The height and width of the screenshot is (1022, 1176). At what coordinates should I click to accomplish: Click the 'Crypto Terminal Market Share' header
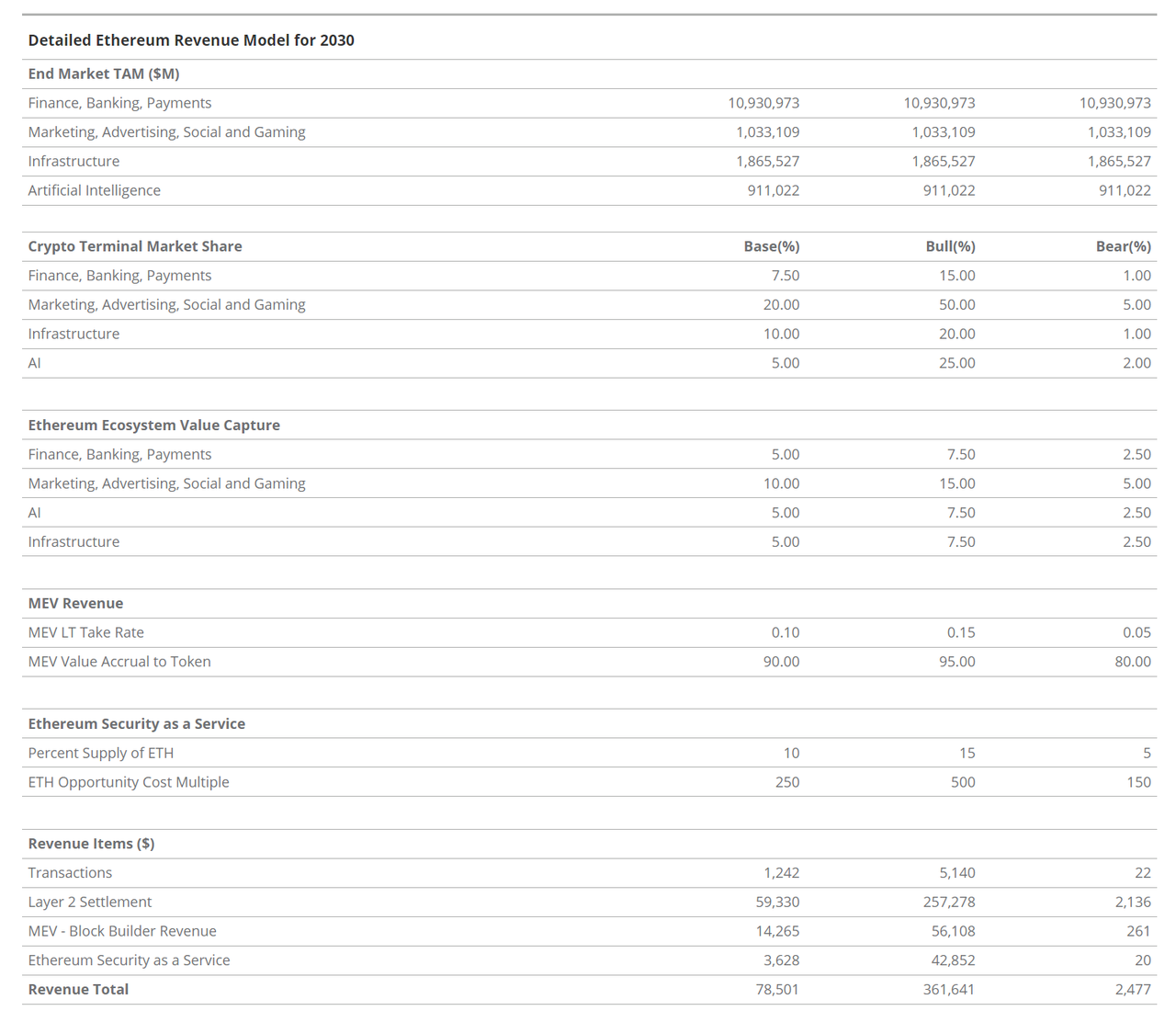point(135,246)
